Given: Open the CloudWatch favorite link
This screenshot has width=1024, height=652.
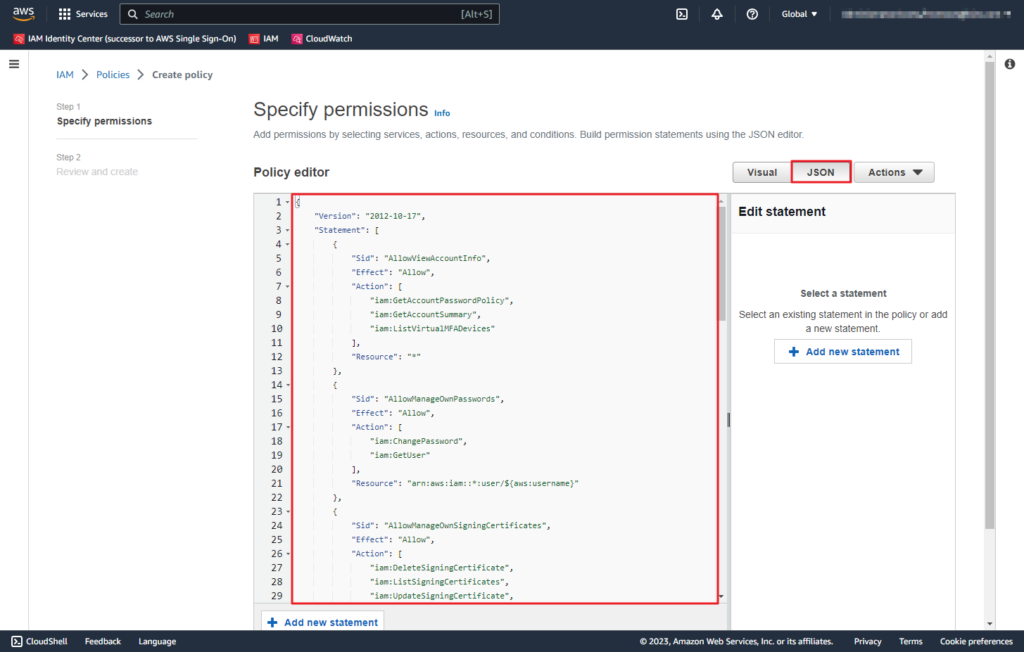Looking at the screenshot, I should click(x=328, y=39).
